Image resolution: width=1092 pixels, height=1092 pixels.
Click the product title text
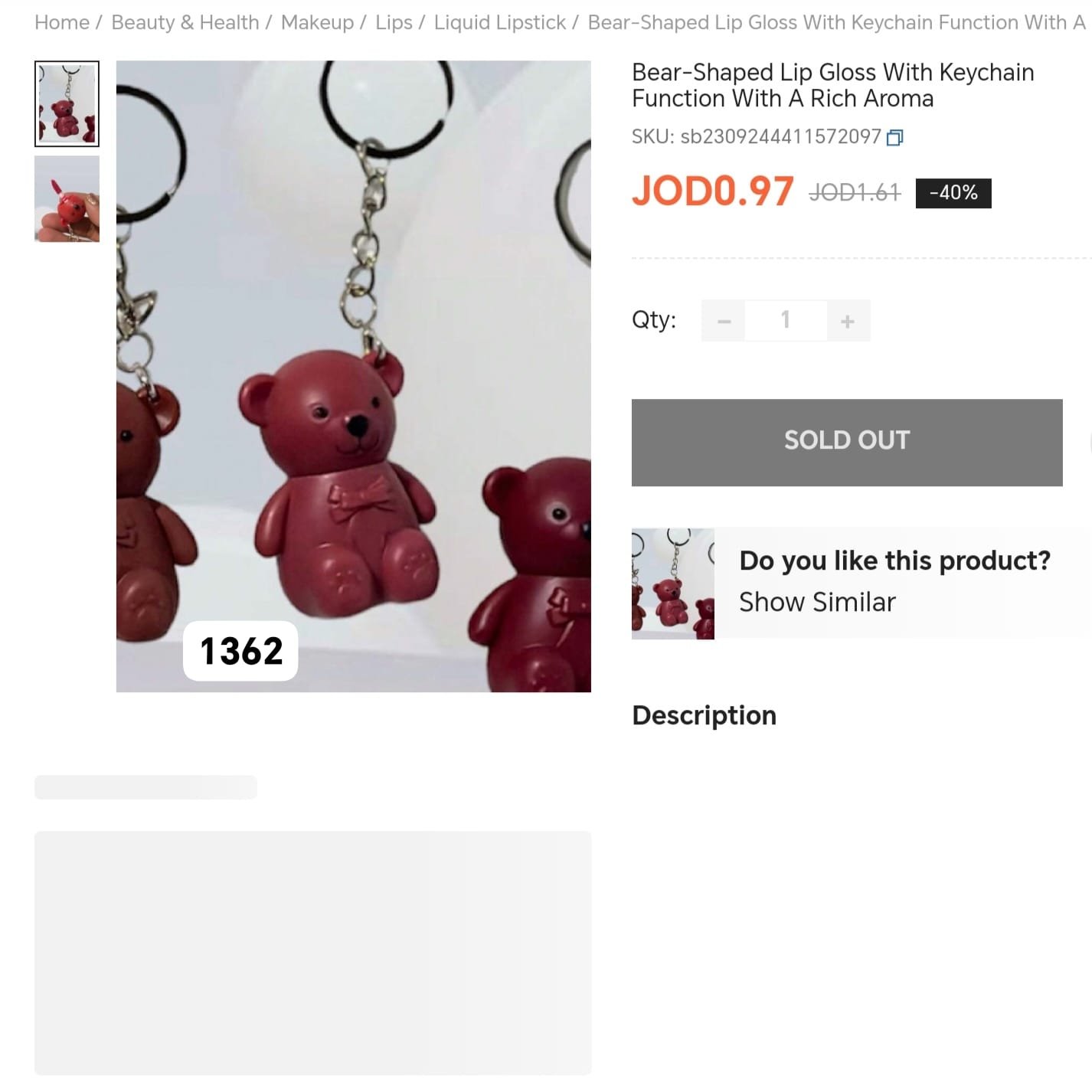(832, 85)
